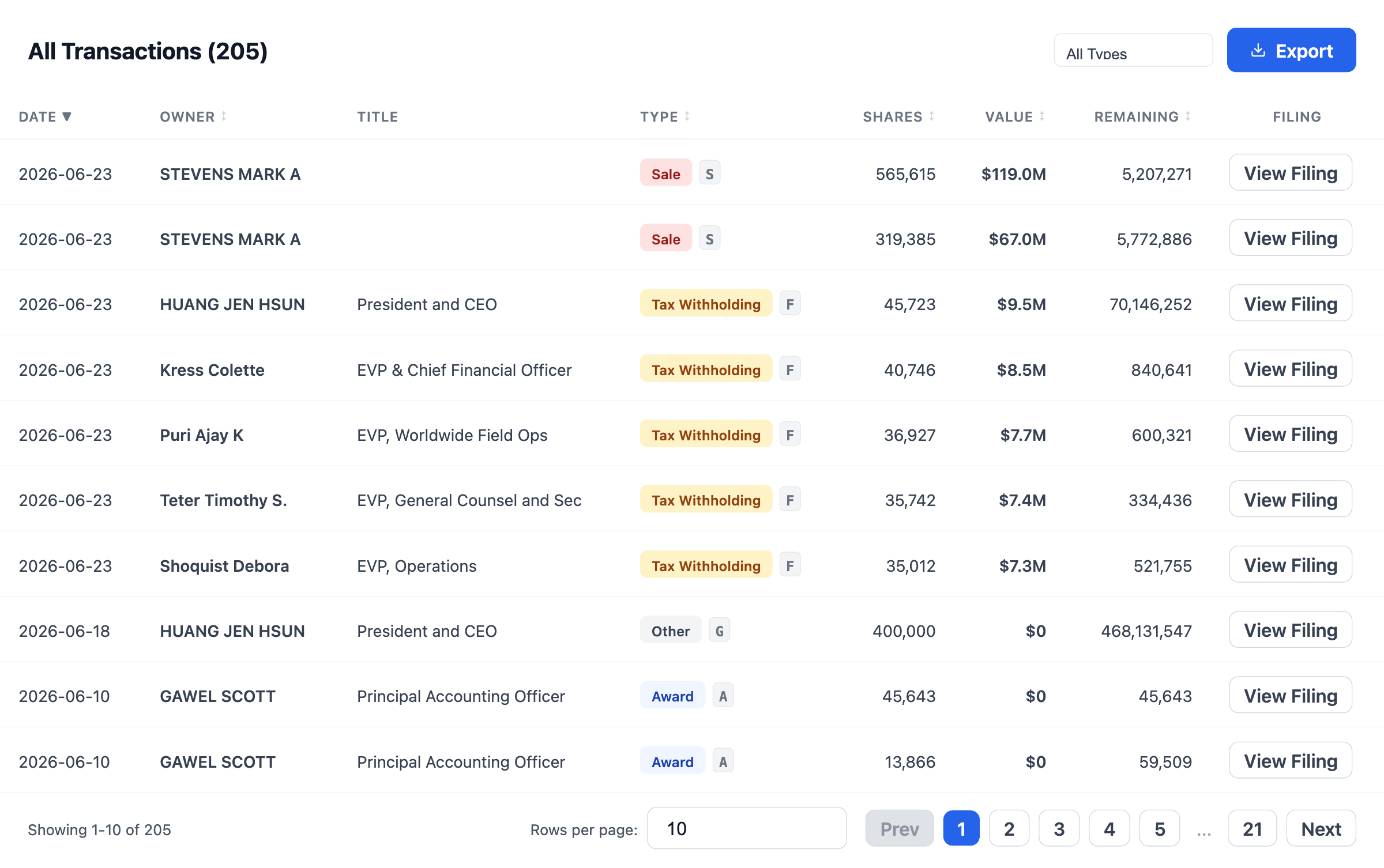Sort by the DATE column arrow
Viewport: 1384px width, 868px height.
click(x=67, y=116)
